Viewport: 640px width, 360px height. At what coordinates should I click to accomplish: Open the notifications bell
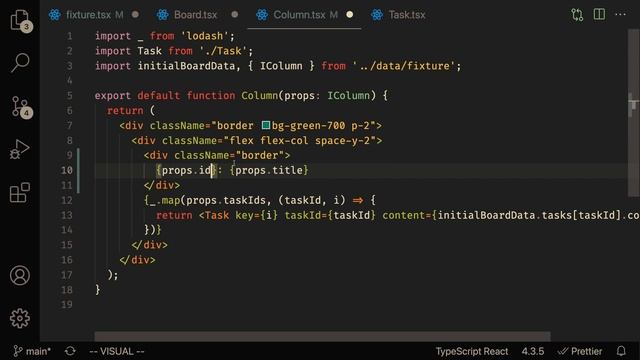(x=621, y=351)
